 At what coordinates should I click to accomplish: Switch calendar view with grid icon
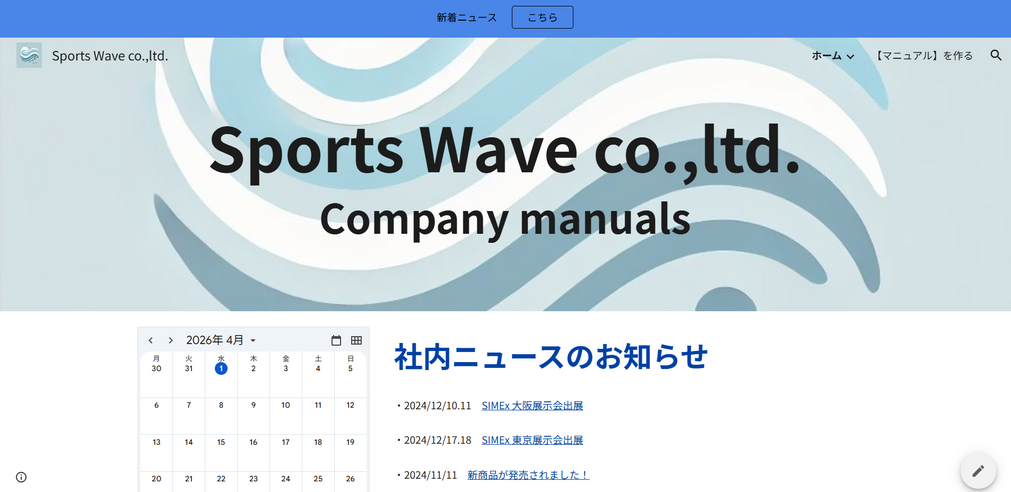click(356, 341)
